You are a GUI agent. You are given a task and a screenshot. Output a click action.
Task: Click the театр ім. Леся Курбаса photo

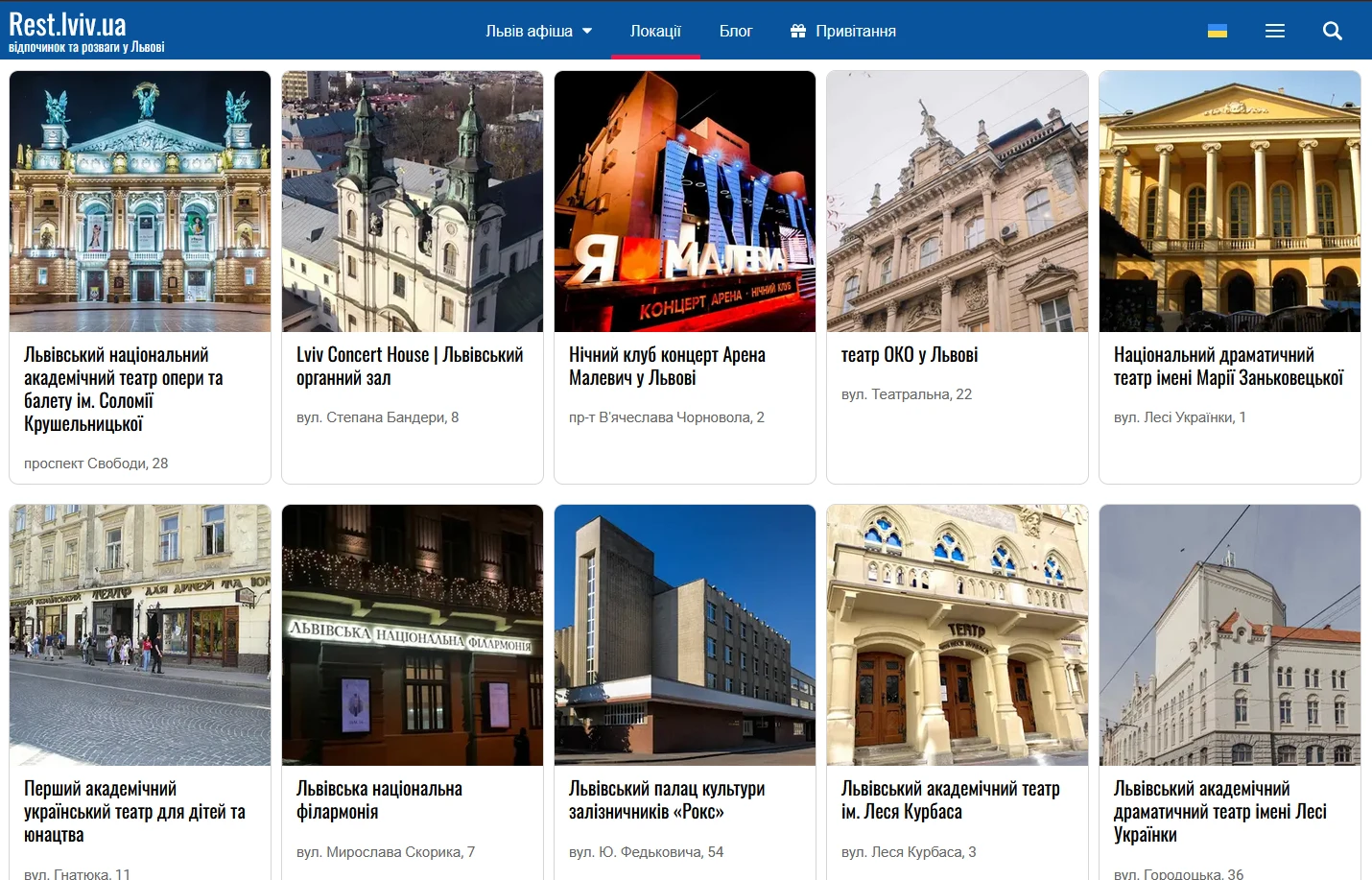pos(957,634)
